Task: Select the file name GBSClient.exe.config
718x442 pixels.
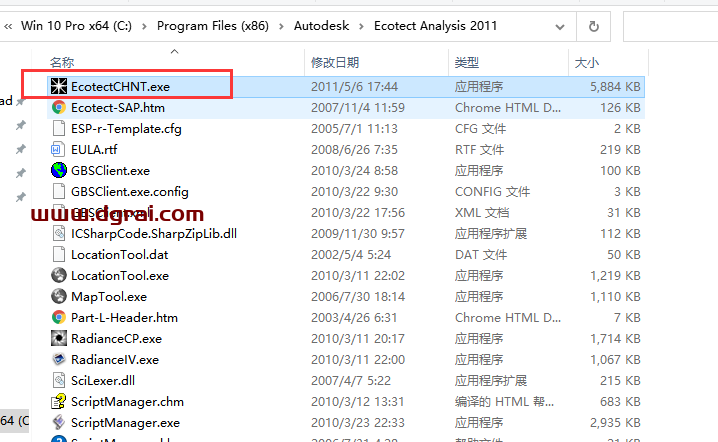Action: [130, 192]
